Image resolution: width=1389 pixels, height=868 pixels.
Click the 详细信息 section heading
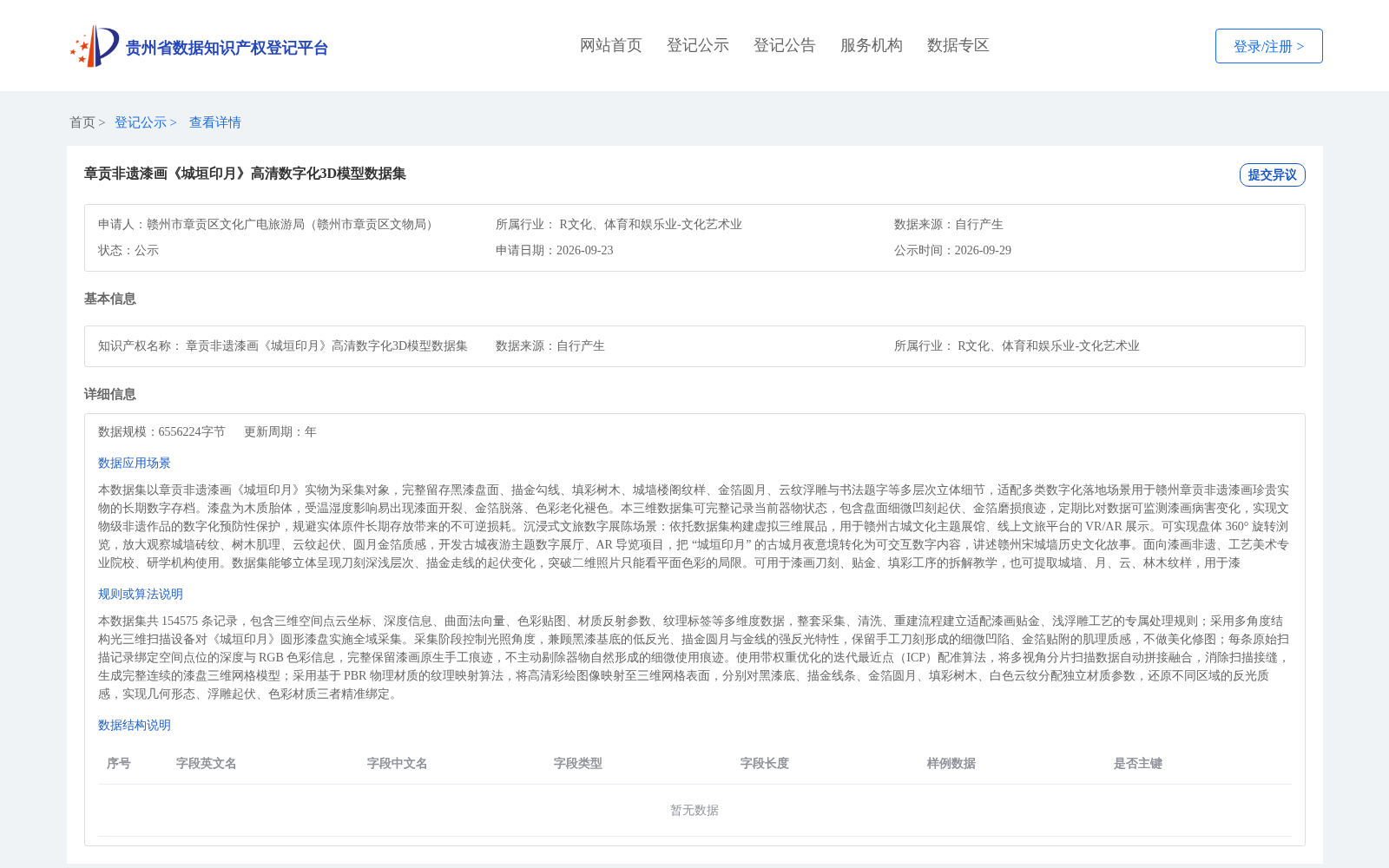point(110,394)
